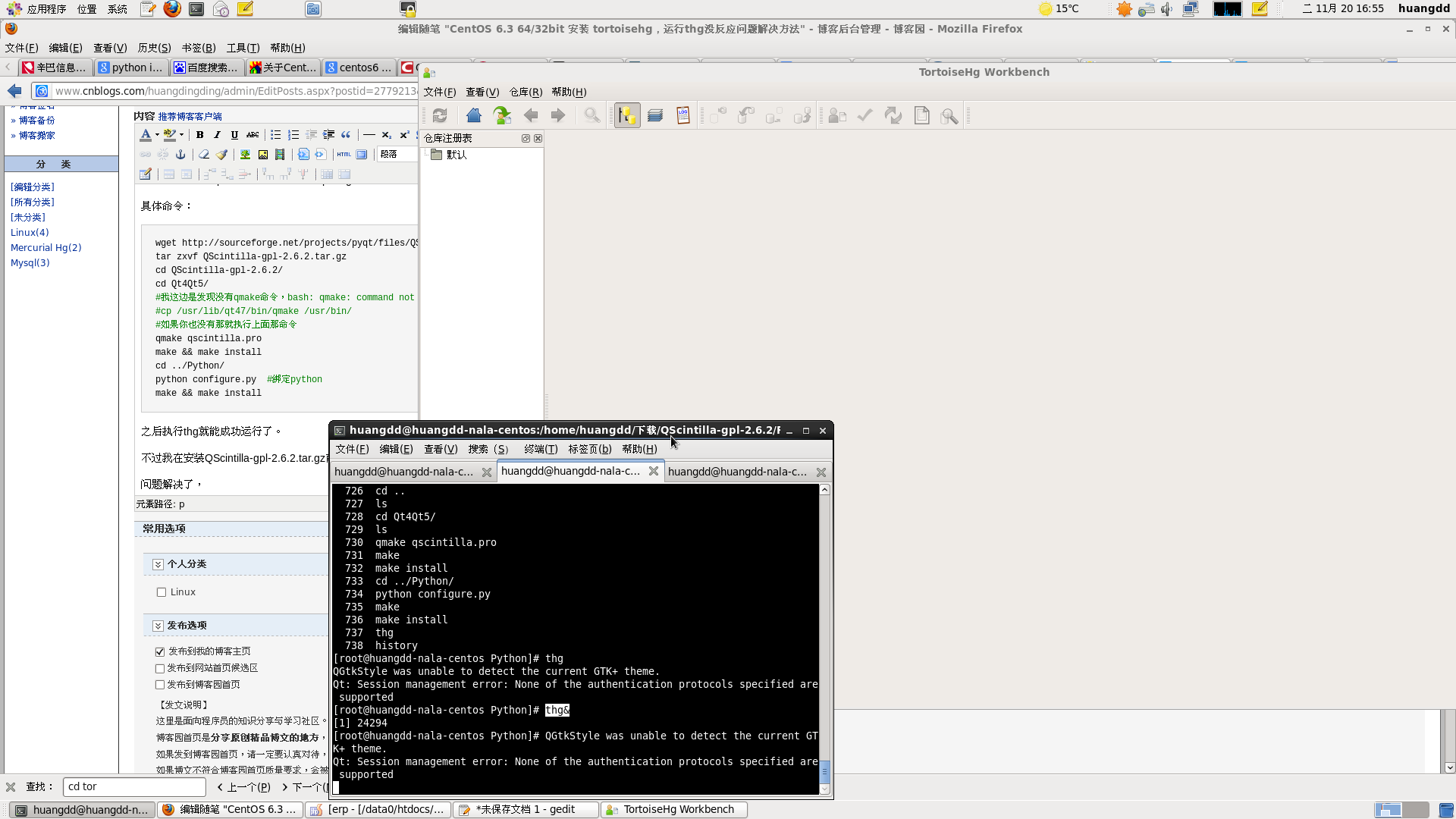Click the database search icon in Workbench toolbar
The height and width of the screenshot is (819, 1456).
949,116
